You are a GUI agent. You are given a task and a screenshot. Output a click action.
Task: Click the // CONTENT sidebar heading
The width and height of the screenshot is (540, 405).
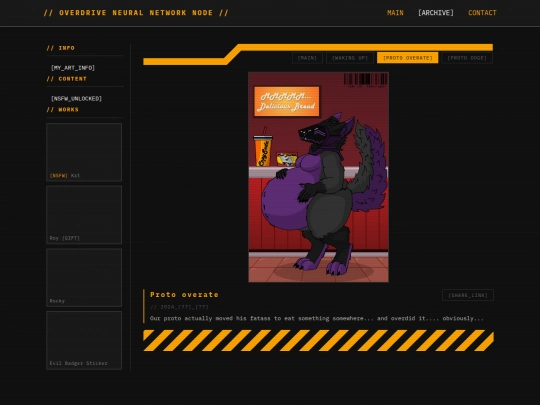click(x=66, y=79)
